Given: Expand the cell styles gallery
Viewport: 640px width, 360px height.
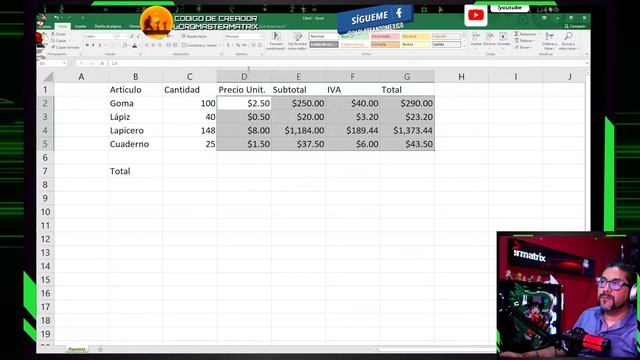Looking at the screenshot, I should tap(464, 46).
